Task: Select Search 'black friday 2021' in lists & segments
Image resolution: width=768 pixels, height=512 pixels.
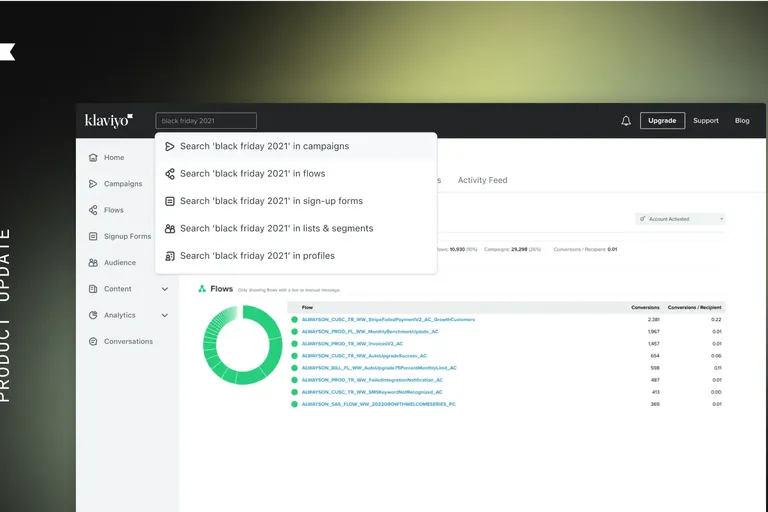Action: pos(296,228)
